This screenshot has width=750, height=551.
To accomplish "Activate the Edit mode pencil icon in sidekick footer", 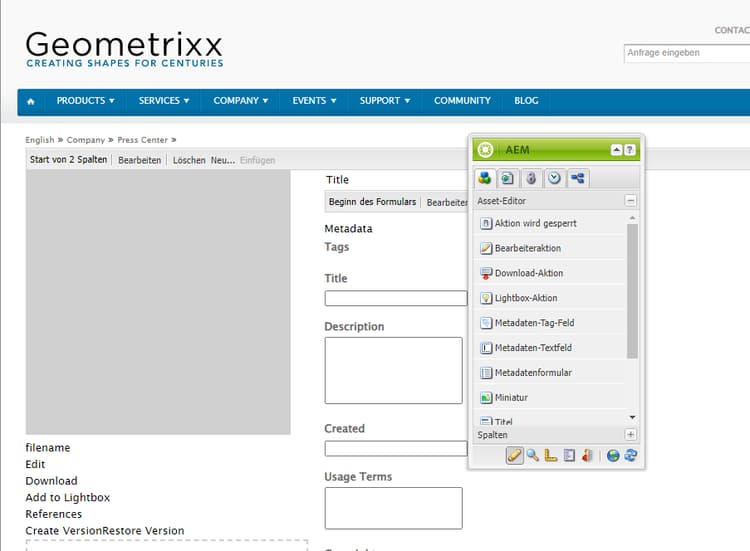I will (x=515, y=455).
